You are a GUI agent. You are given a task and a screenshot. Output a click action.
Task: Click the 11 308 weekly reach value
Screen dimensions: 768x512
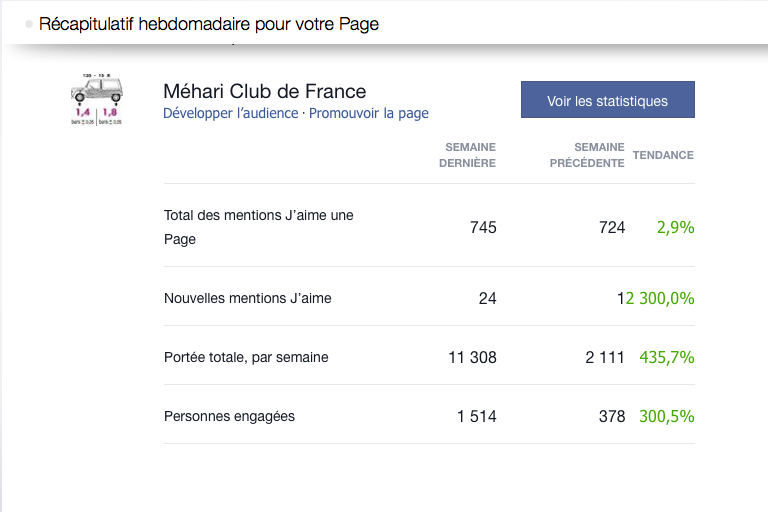coord(472,357)
